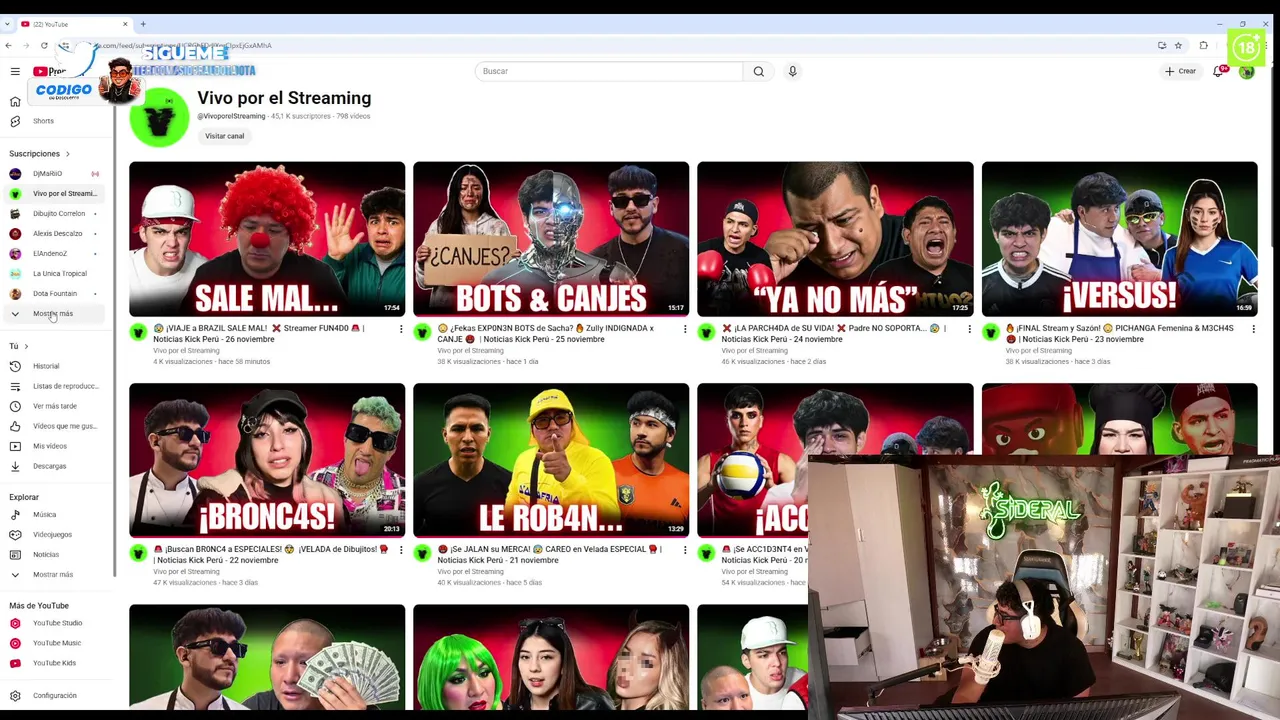Go back with the browser back arrow
Screen dimensions: 1280x720
point(9,45)
